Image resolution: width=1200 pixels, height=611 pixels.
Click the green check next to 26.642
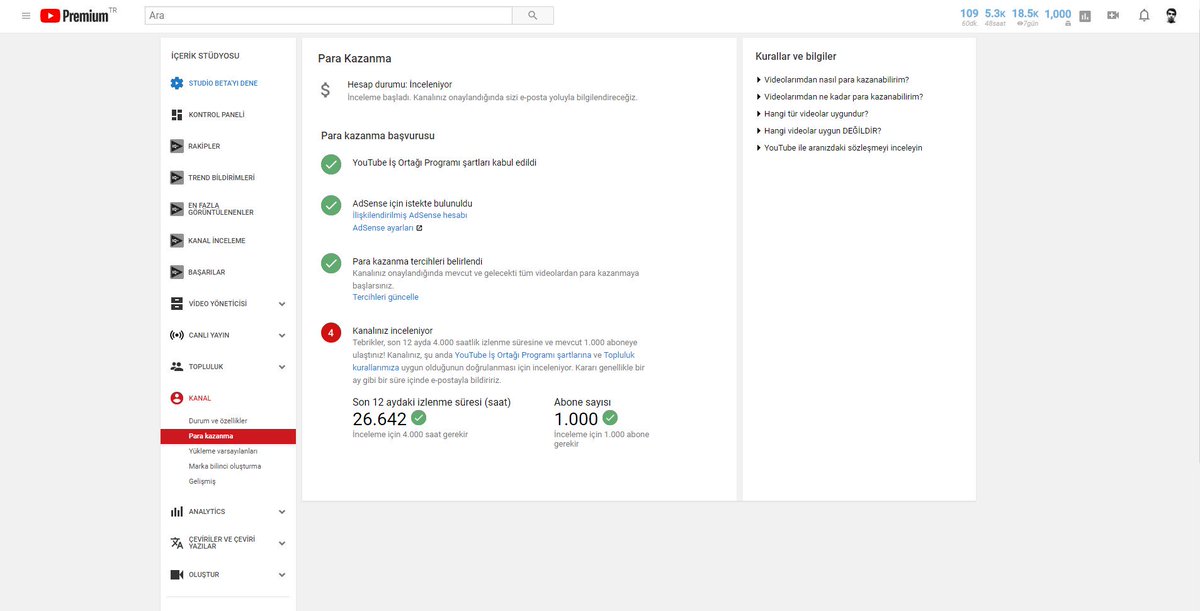(x=419, y=418)
